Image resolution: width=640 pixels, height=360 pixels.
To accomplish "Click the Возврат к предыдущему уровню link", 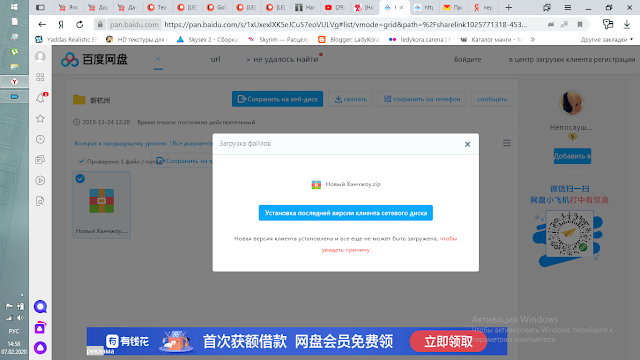I will pos(120,143).
